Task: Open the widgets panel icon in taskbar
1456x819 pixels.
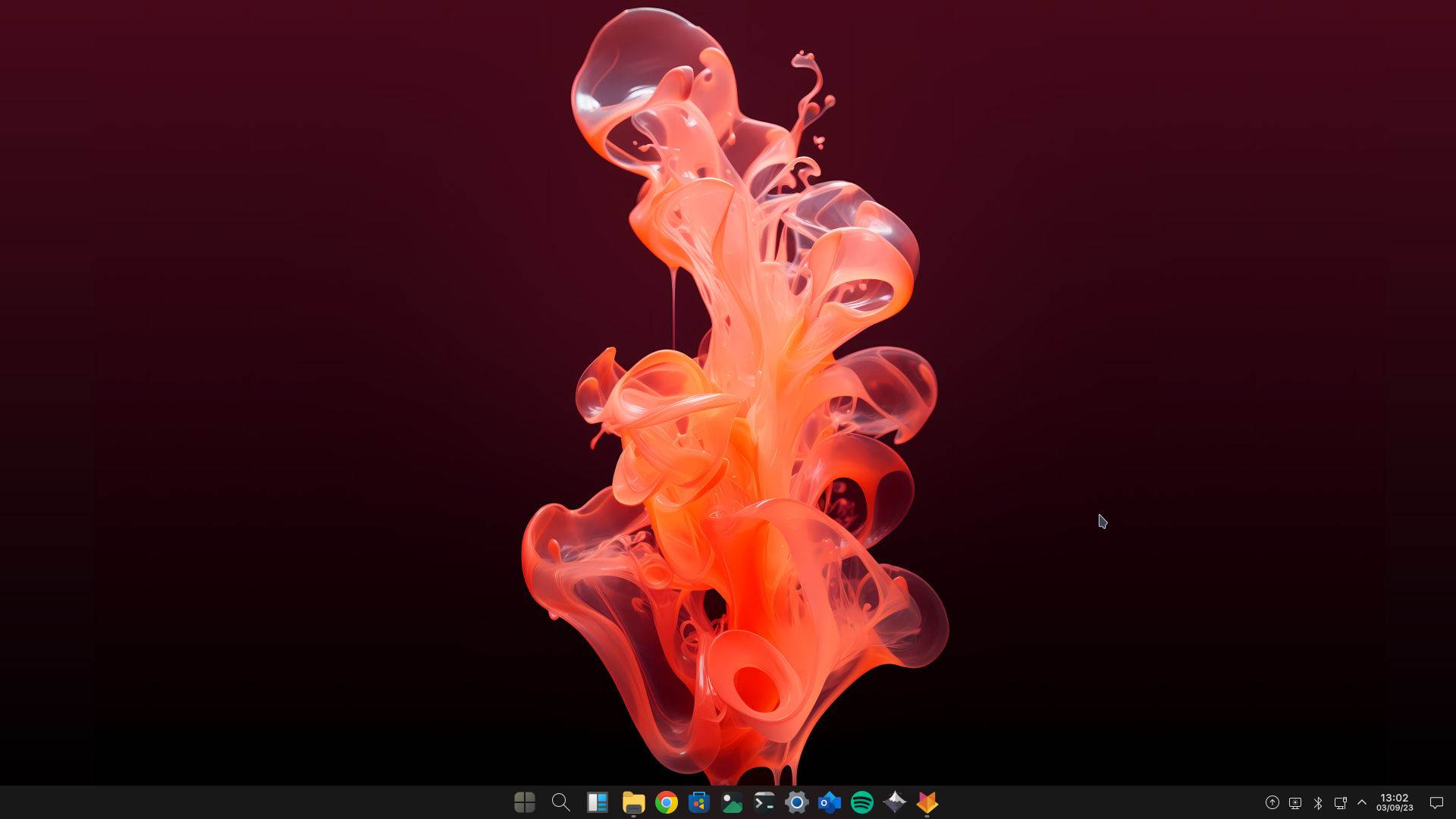Action: point(598,802)
